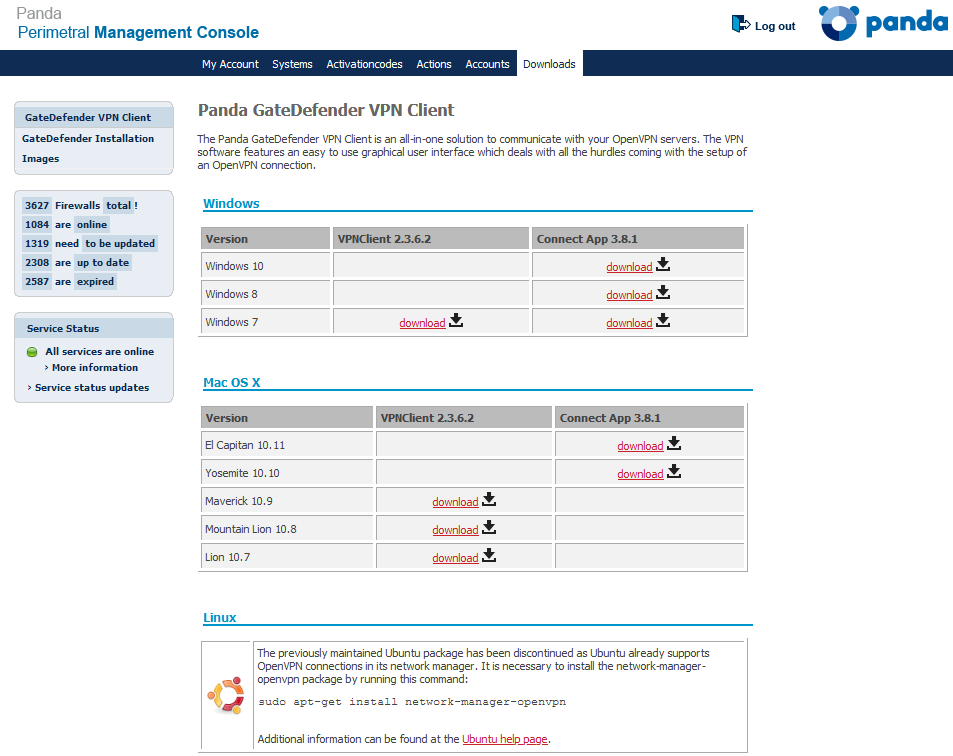The image size is (953, 756).
Task: Click the Linux section heading
Action: click(x=219, y=617)
